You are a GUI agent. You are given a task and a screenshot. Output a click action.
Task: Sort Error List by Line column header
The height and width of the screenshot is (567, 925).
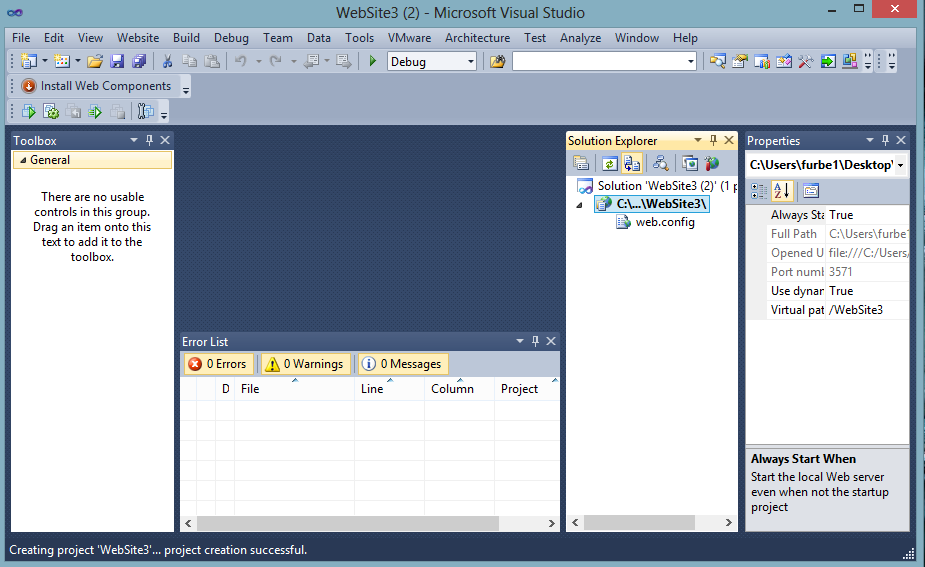tap(389, 389)
